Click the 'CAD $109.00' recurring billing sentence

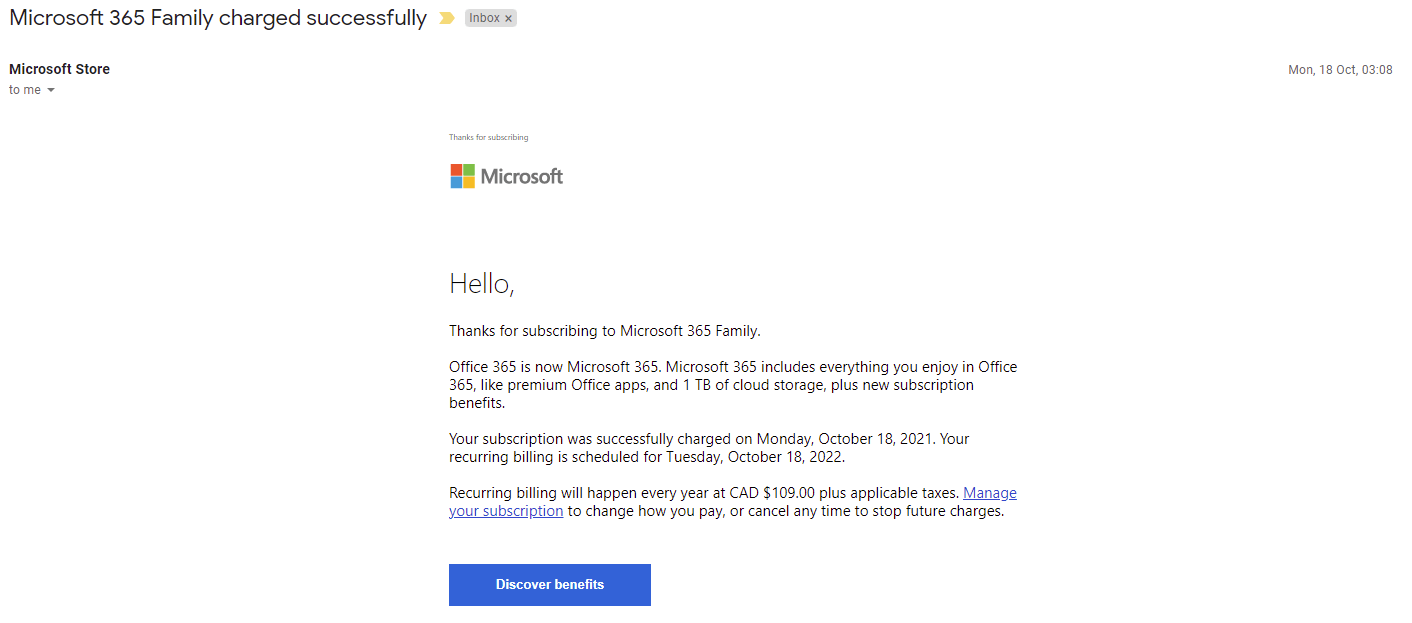704,493
